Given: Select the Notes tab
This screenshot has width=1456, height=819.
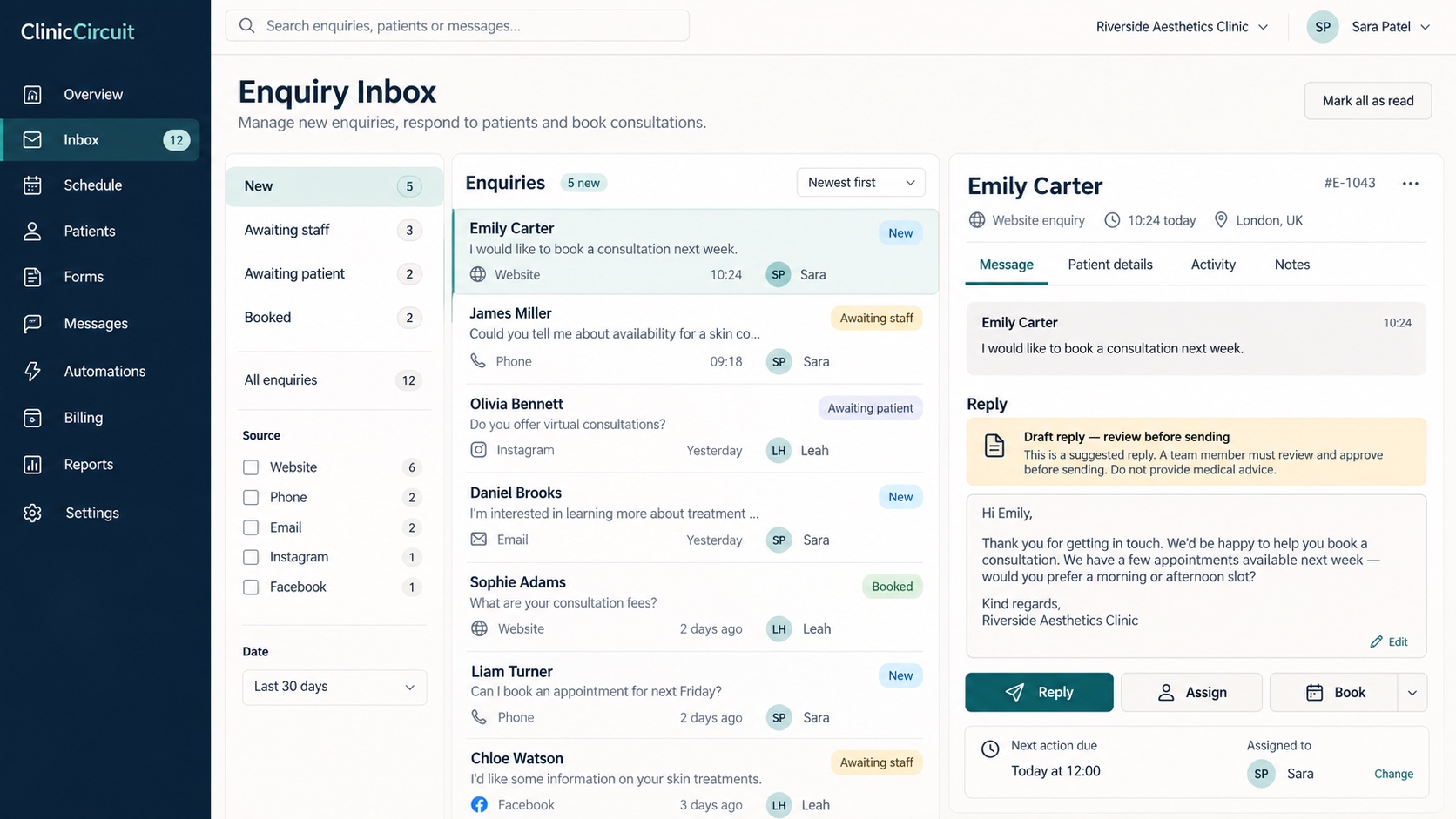Looking at the screenshot, I should pos(1291,265).
